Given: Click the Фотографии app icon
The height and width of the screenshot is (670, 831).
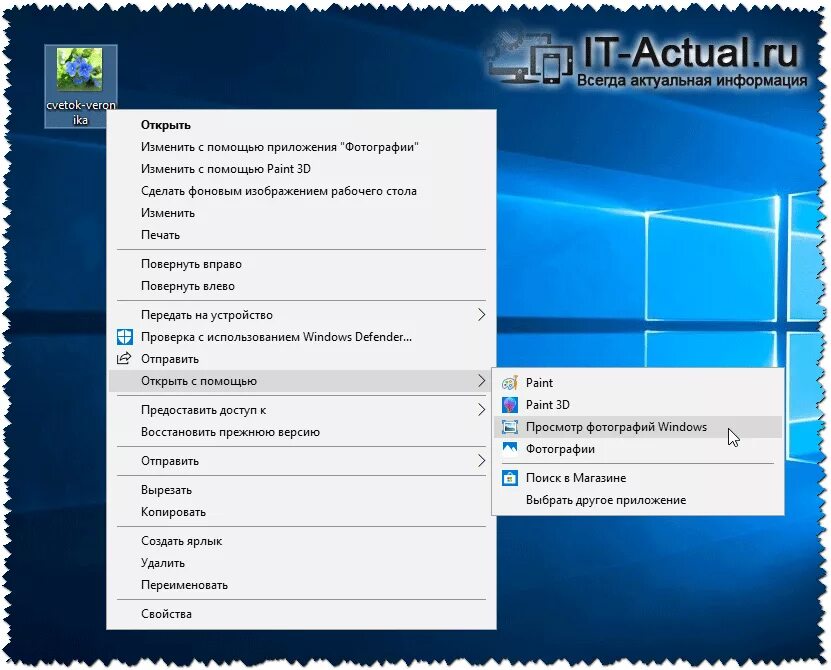Looking at the screenshot, I should 510,449.
